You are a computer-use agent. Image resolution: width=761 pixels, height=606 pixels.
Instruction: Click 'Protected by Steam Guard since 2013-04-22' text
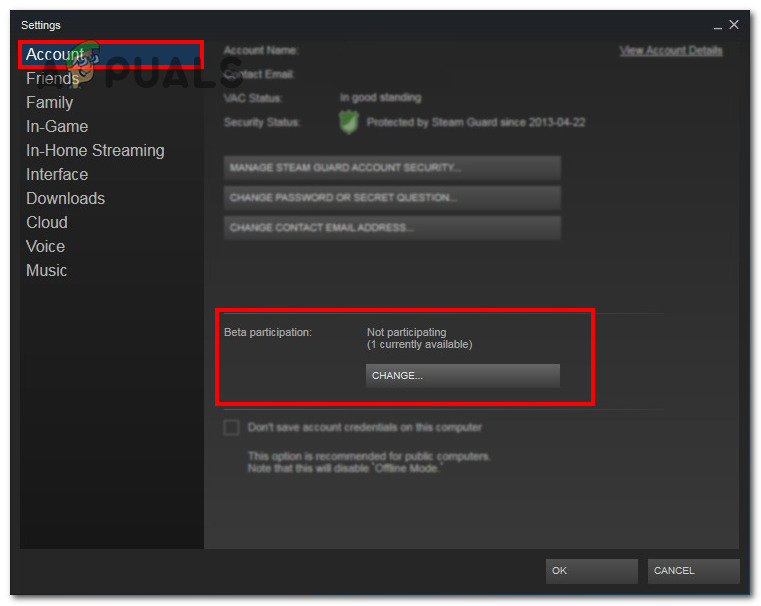[x=476, y=122]
